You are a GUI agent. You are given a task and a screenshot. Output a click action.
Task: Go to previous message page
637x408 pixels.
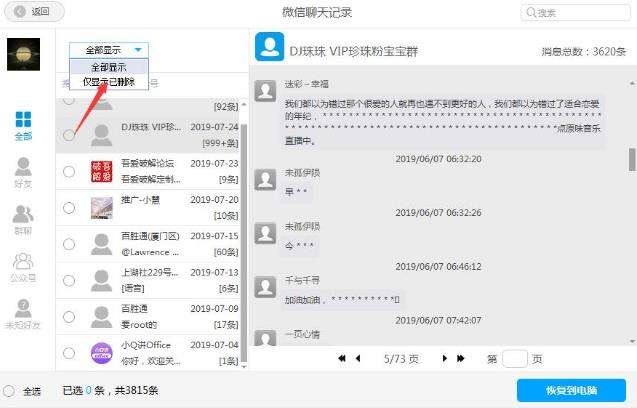[358, 358]
